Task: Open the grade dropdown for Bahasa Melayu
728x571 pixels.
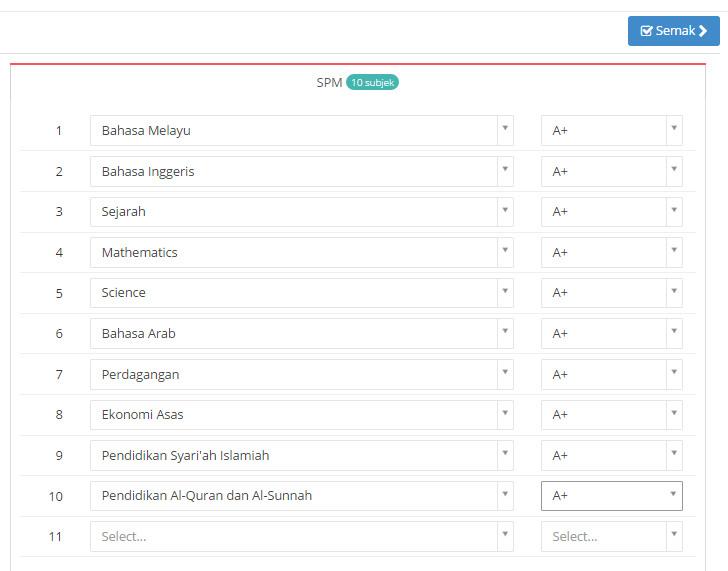Action: 611,130
